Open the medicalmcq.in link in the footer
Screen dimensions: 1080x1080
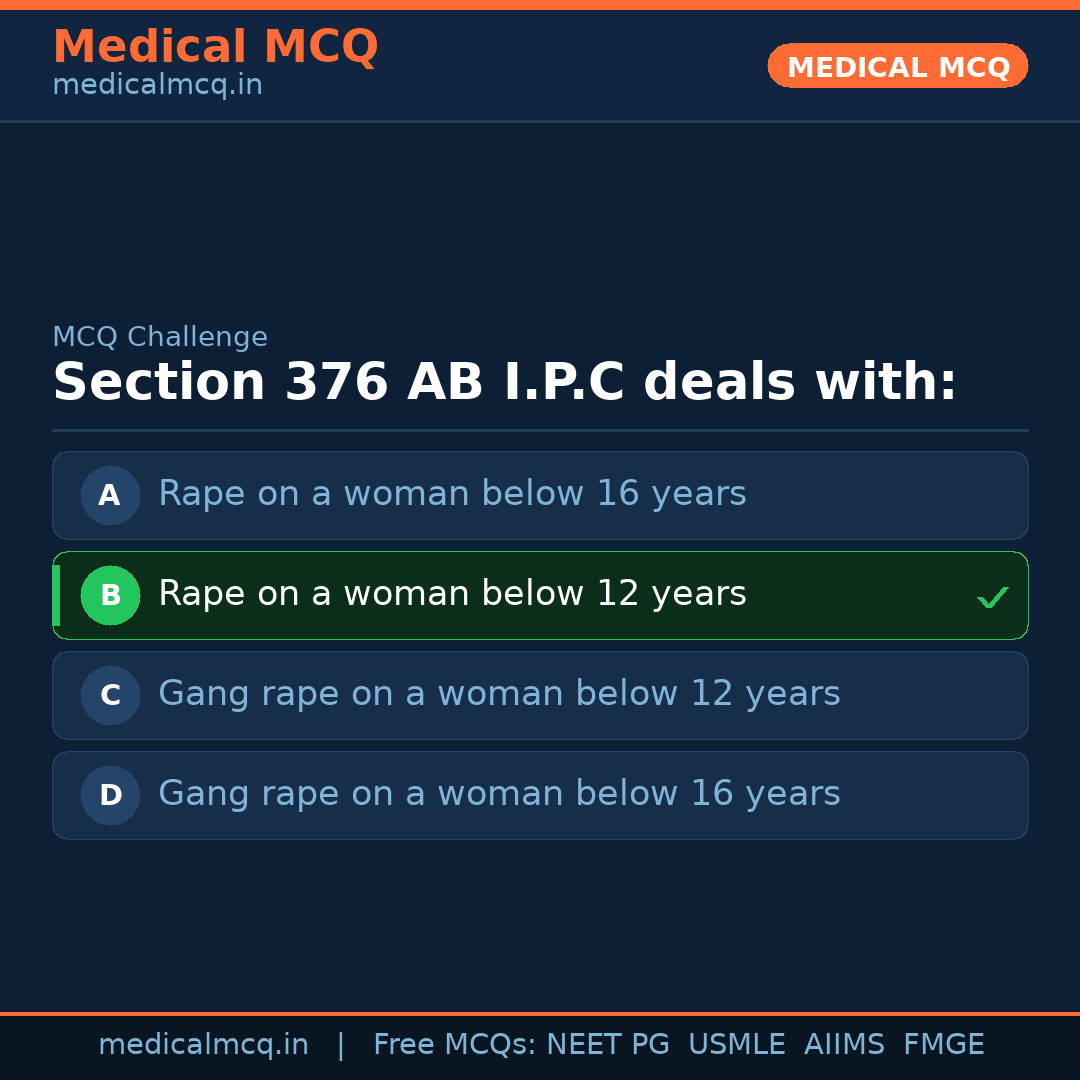[203, 1045]
